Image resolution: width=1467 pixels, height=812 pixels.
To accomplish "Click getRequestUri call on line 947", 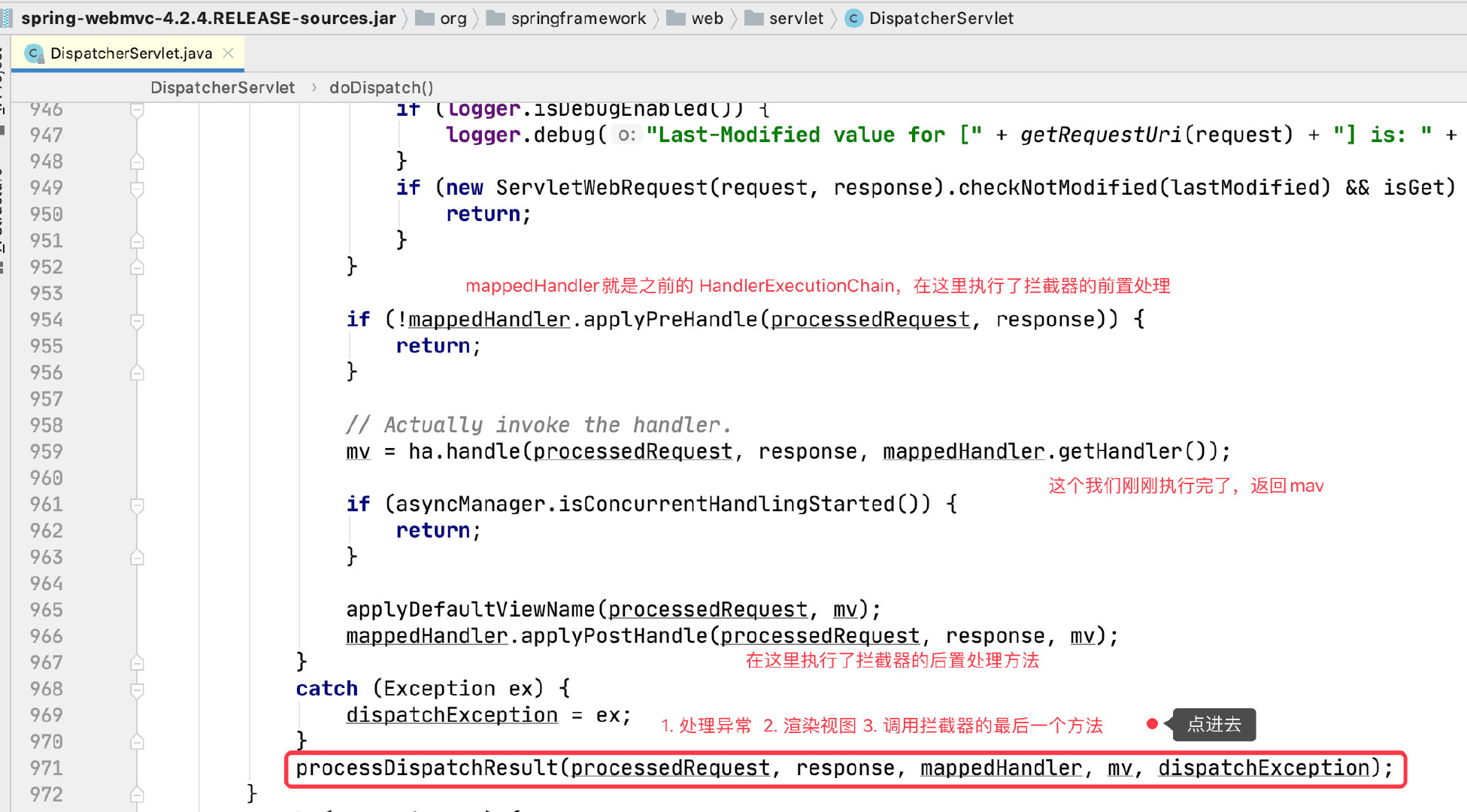I will [x=1102, y=135].
